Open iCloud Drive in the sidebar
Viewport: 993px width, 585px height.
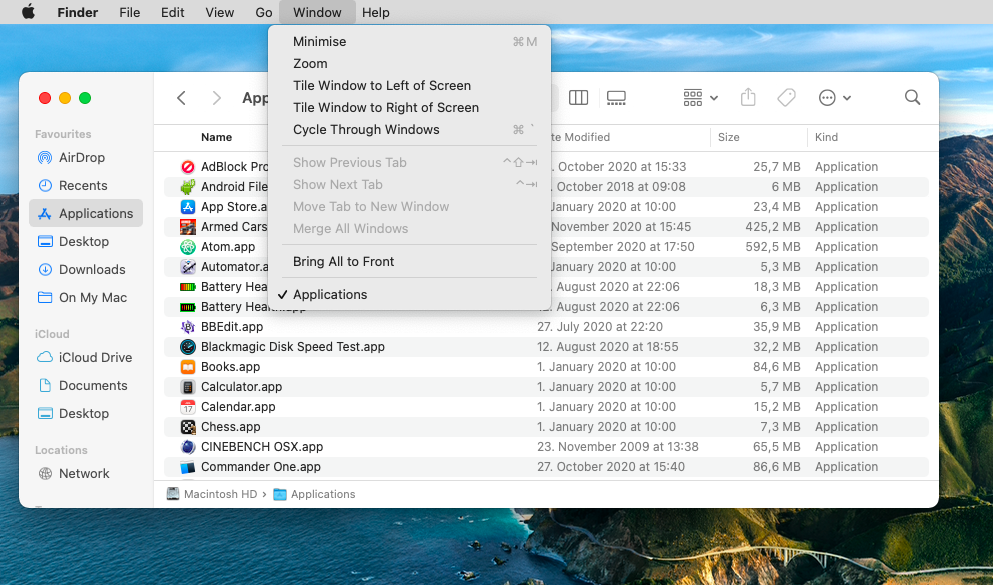tap(85, 358)
